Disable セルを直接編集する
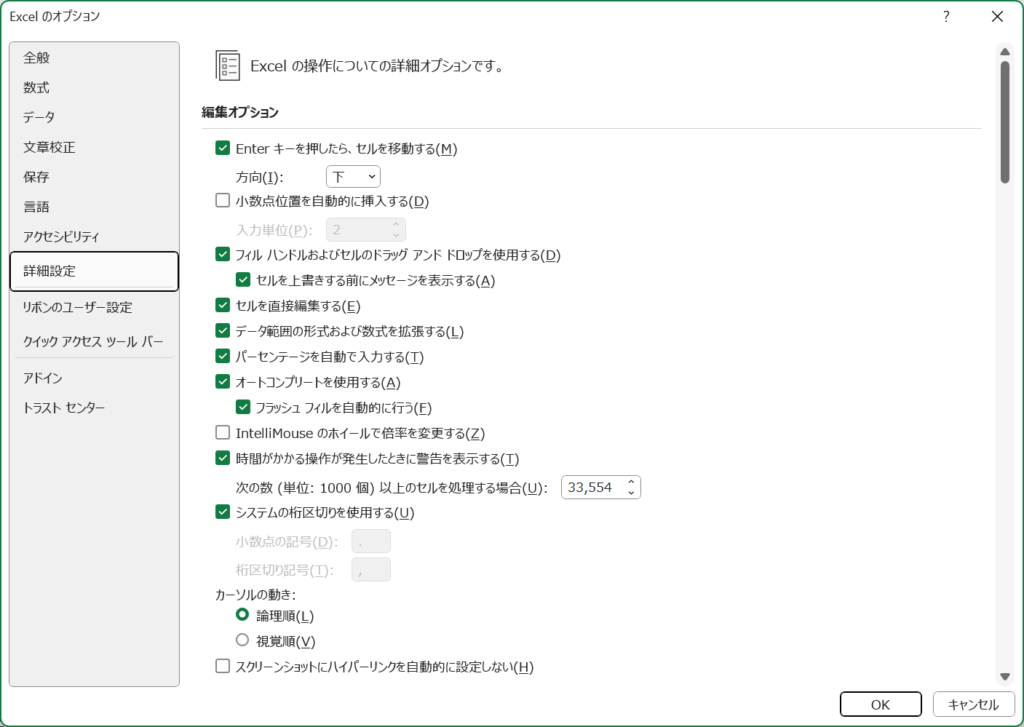Screen dimensions: 1024x727 click(221, 304)
